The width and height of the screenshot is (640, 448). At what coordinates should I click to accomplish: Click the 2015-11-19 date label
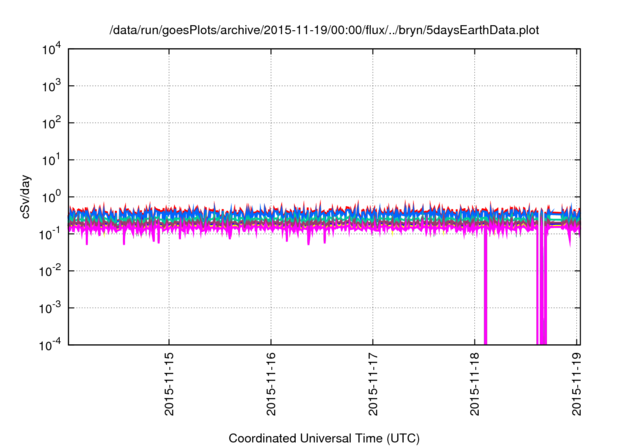point(576,384)
